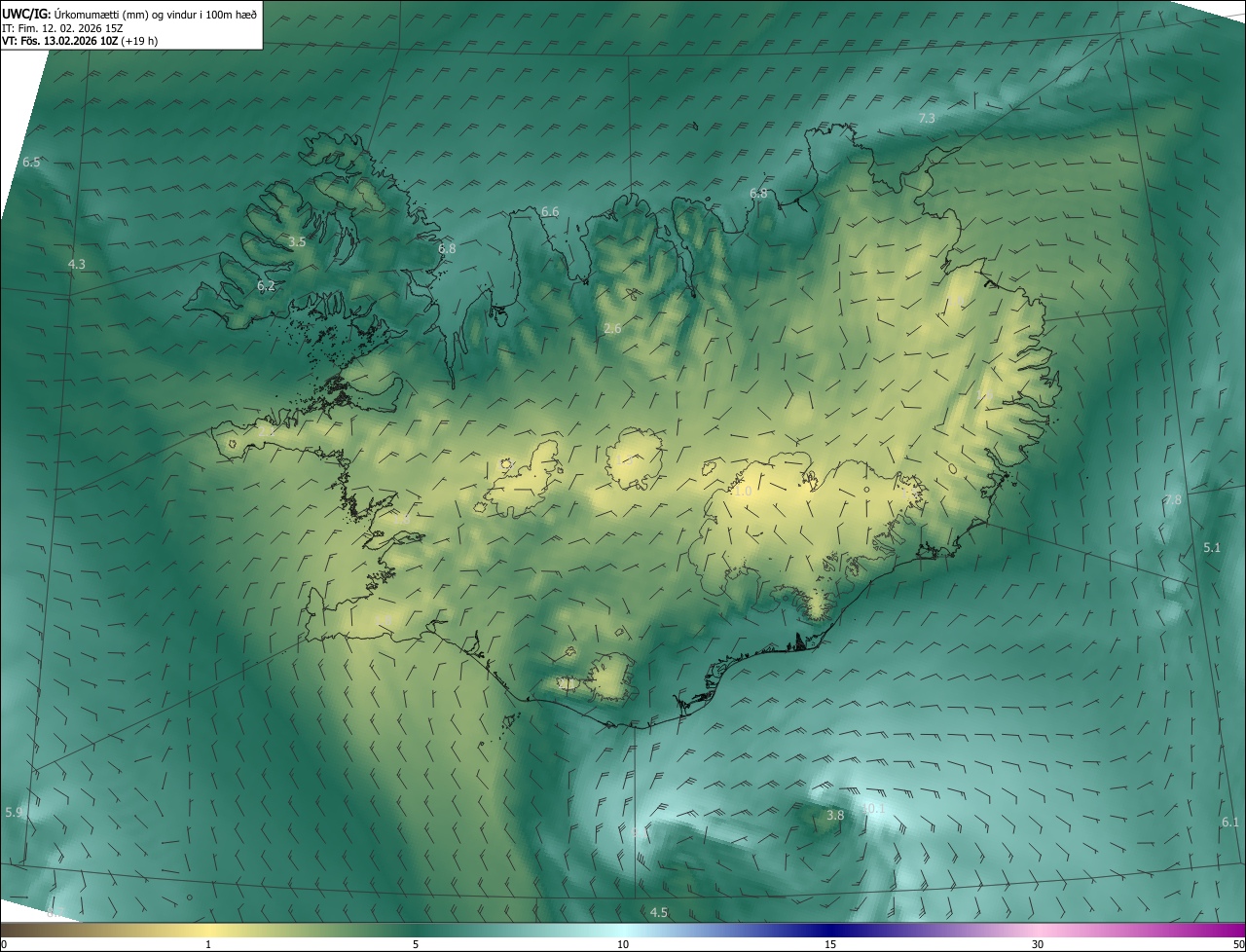
Task: Click the "4.5" value label
Action: (x=659, y=912)
